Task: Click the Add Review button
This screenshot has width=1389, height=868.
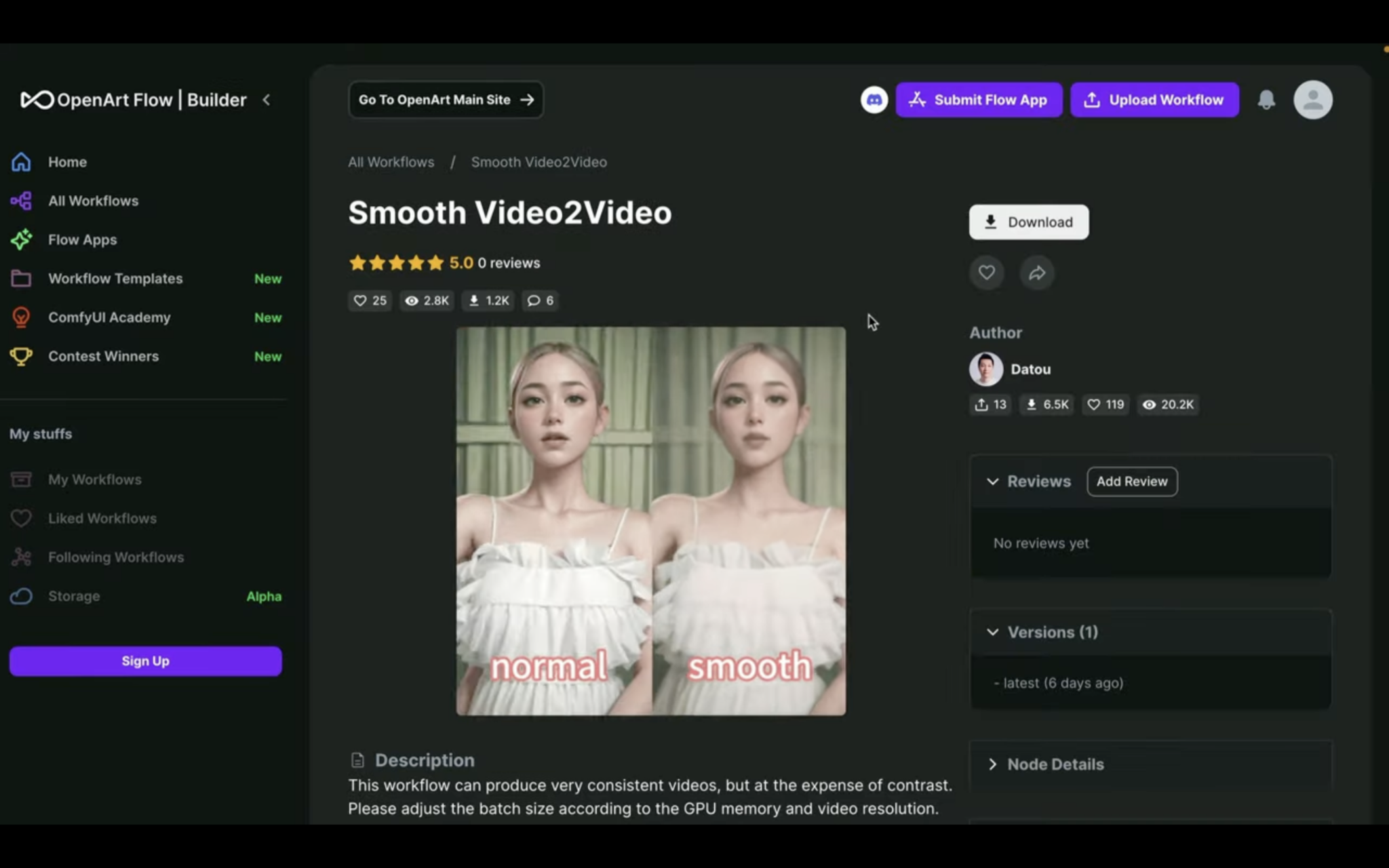Action: click(x=1132, y=481)
